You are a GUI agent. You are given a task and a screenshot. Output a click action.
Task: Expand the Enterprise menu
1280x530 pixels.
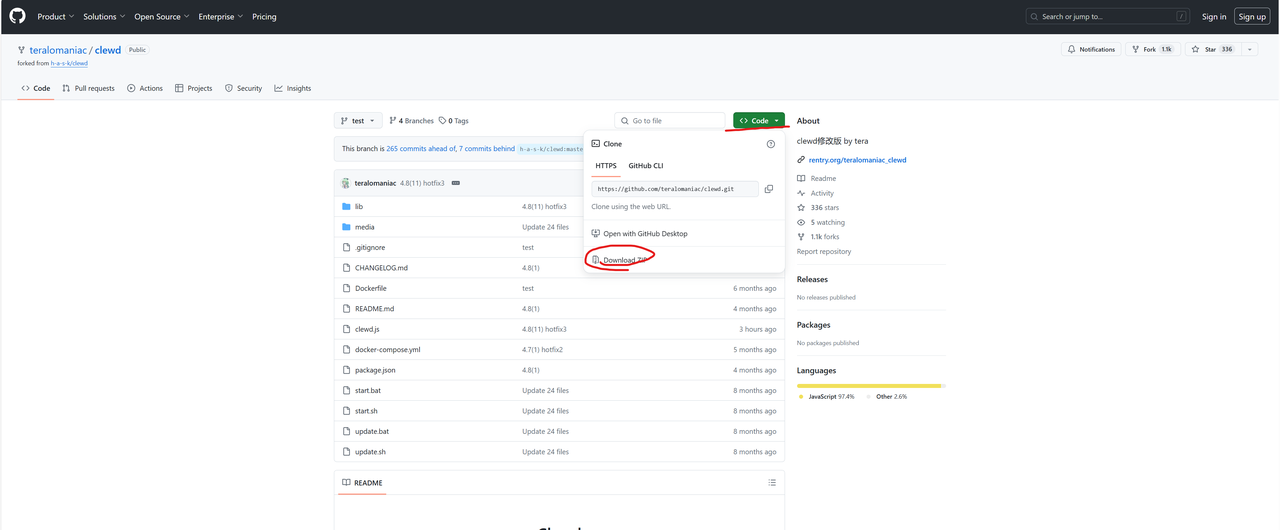[222, 16]
